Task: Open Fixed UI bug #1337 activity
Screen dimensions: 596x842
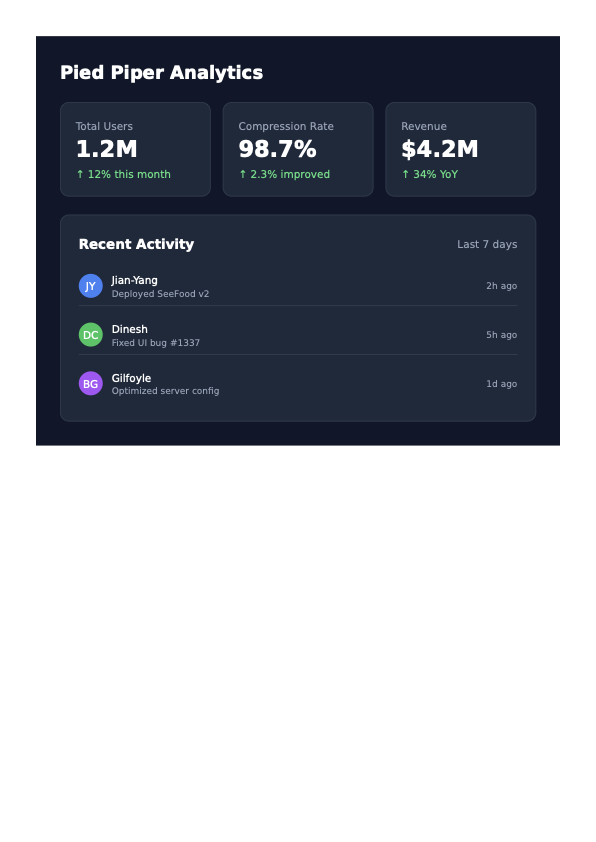Action: coord(155,341)
